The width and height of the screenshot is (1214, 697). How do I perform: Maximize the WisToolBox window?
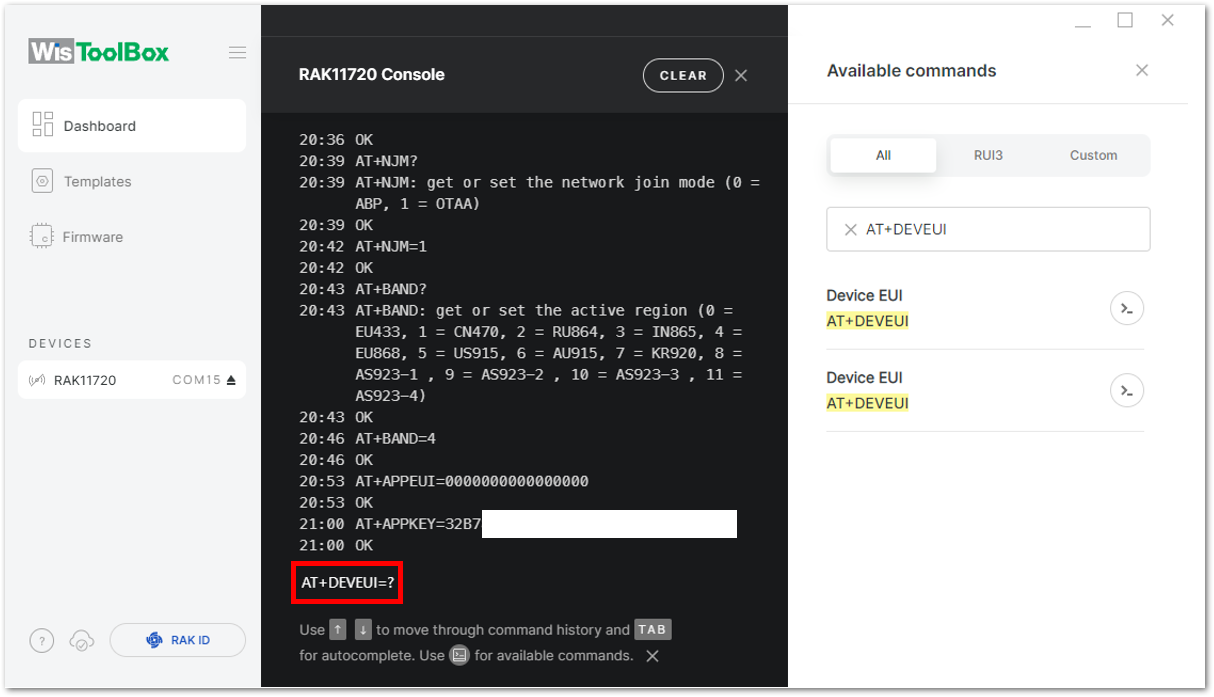(1125, 20)
